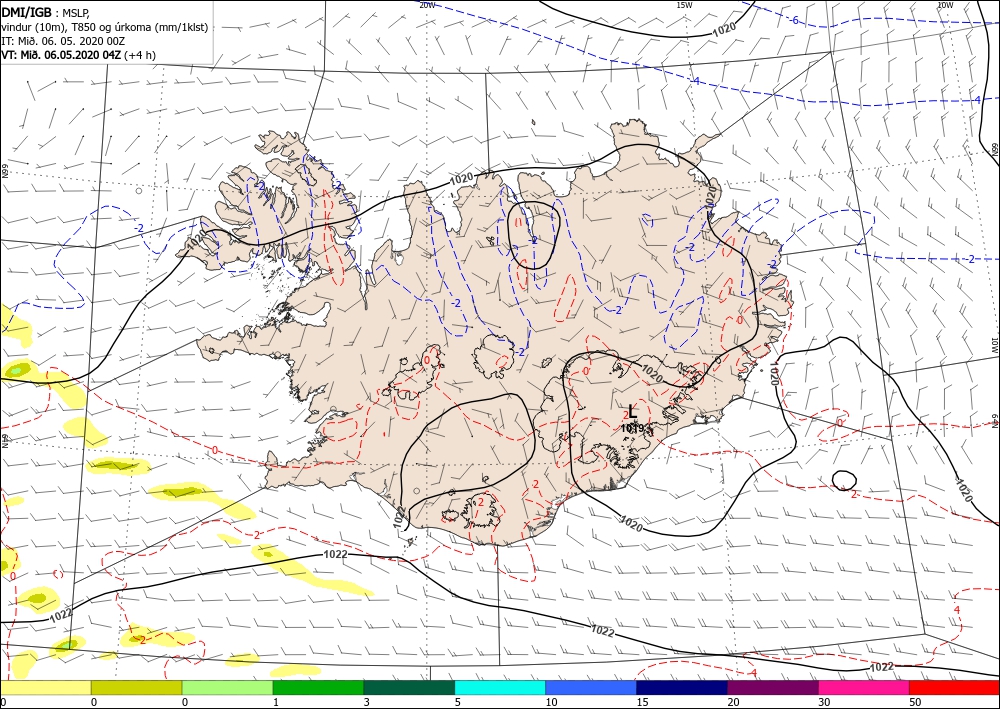Screen dimensions: 1000x709
Task: Click the small closed isobar circle offshore southeast
Action: pyautogui.click(x=844, y=479)
